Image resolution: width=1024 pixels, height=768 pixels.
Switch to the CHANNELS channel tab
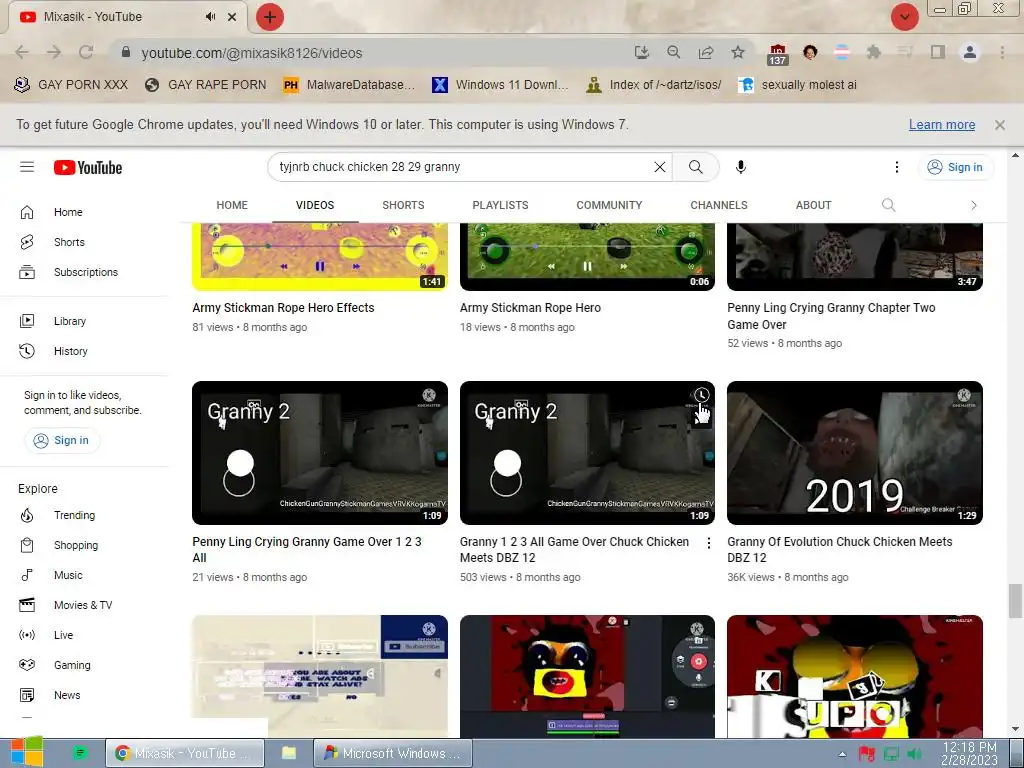[719, 205]
